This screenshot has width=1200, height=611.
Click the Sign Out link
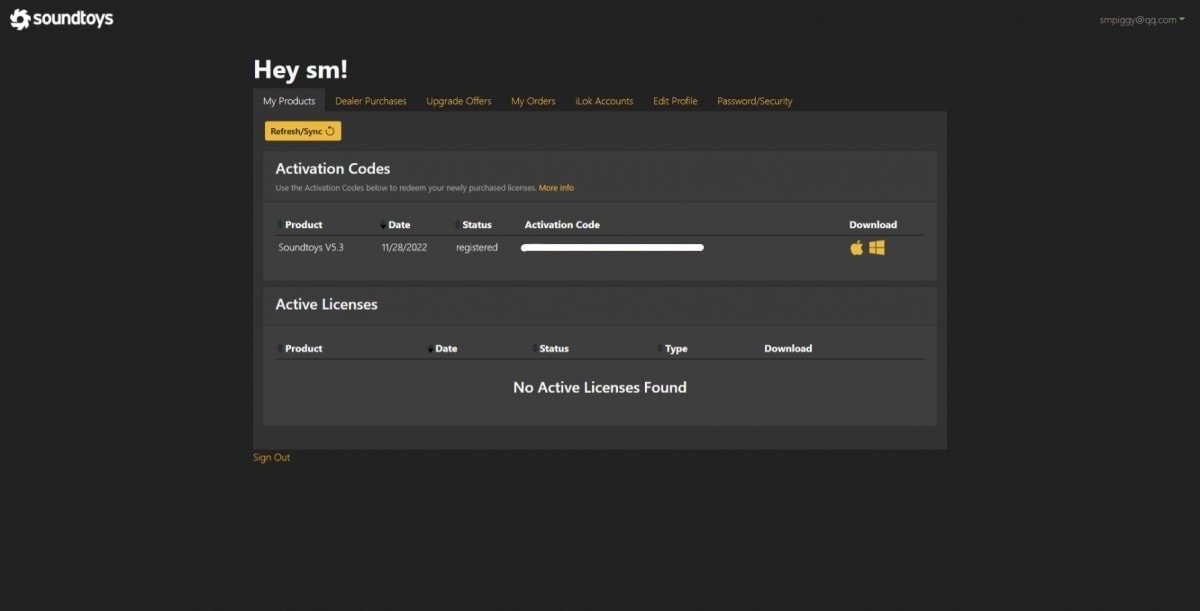(x=271, y=457)
